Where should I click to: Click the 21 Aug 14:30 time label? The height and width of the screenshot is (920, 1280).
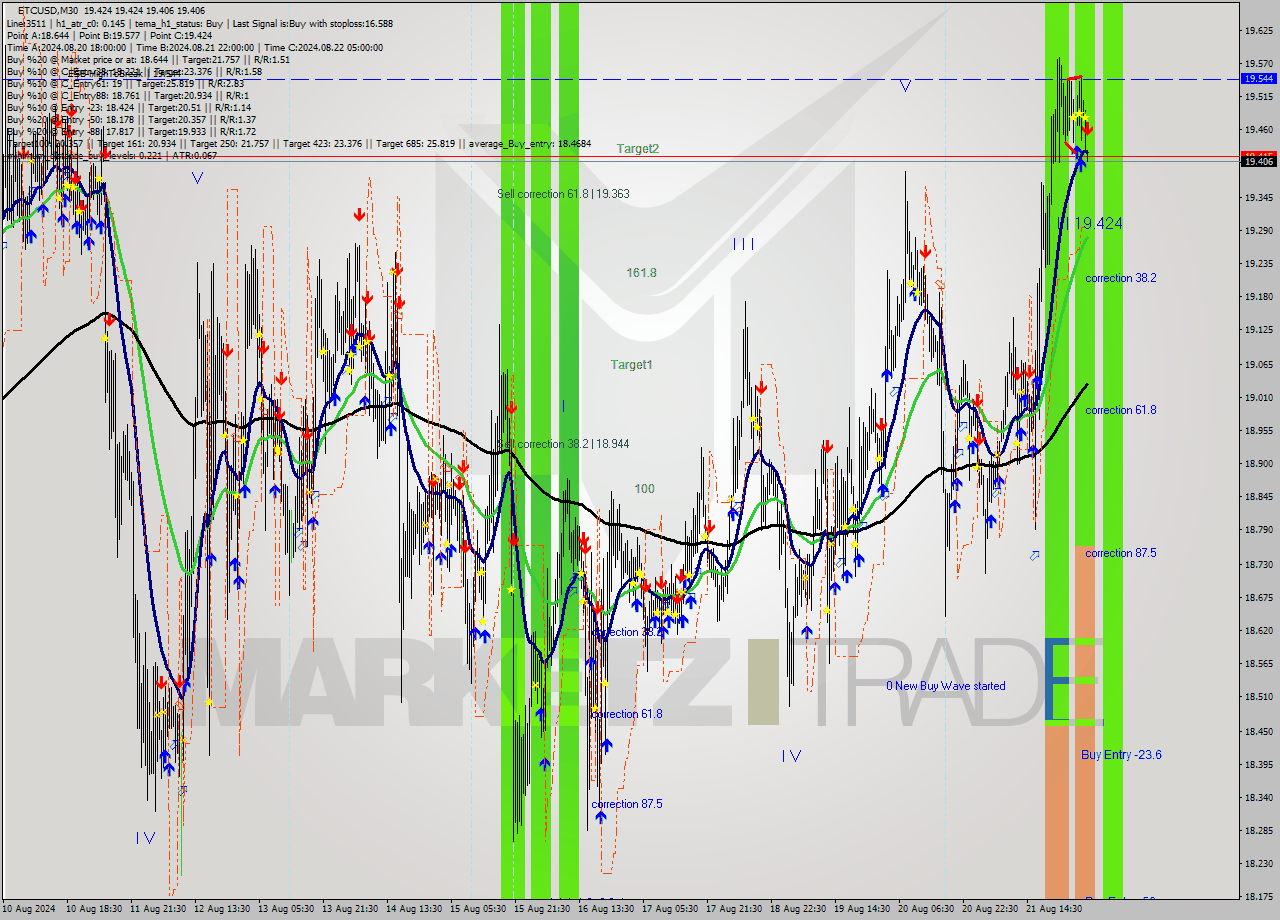click(x=1053, y=909)
